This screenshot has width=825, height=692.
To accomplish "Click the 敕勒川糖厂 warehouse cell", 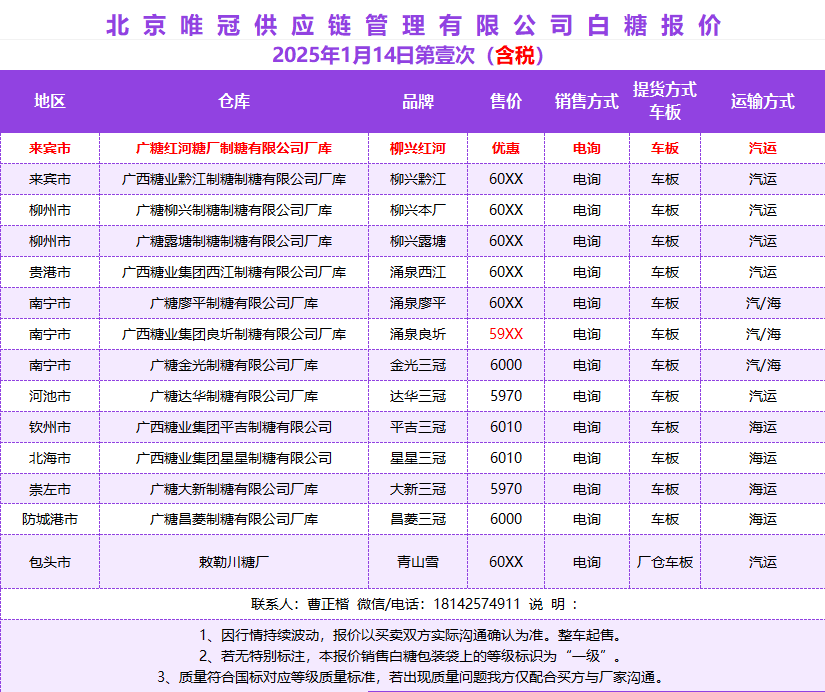I will [x=234, y=562].
